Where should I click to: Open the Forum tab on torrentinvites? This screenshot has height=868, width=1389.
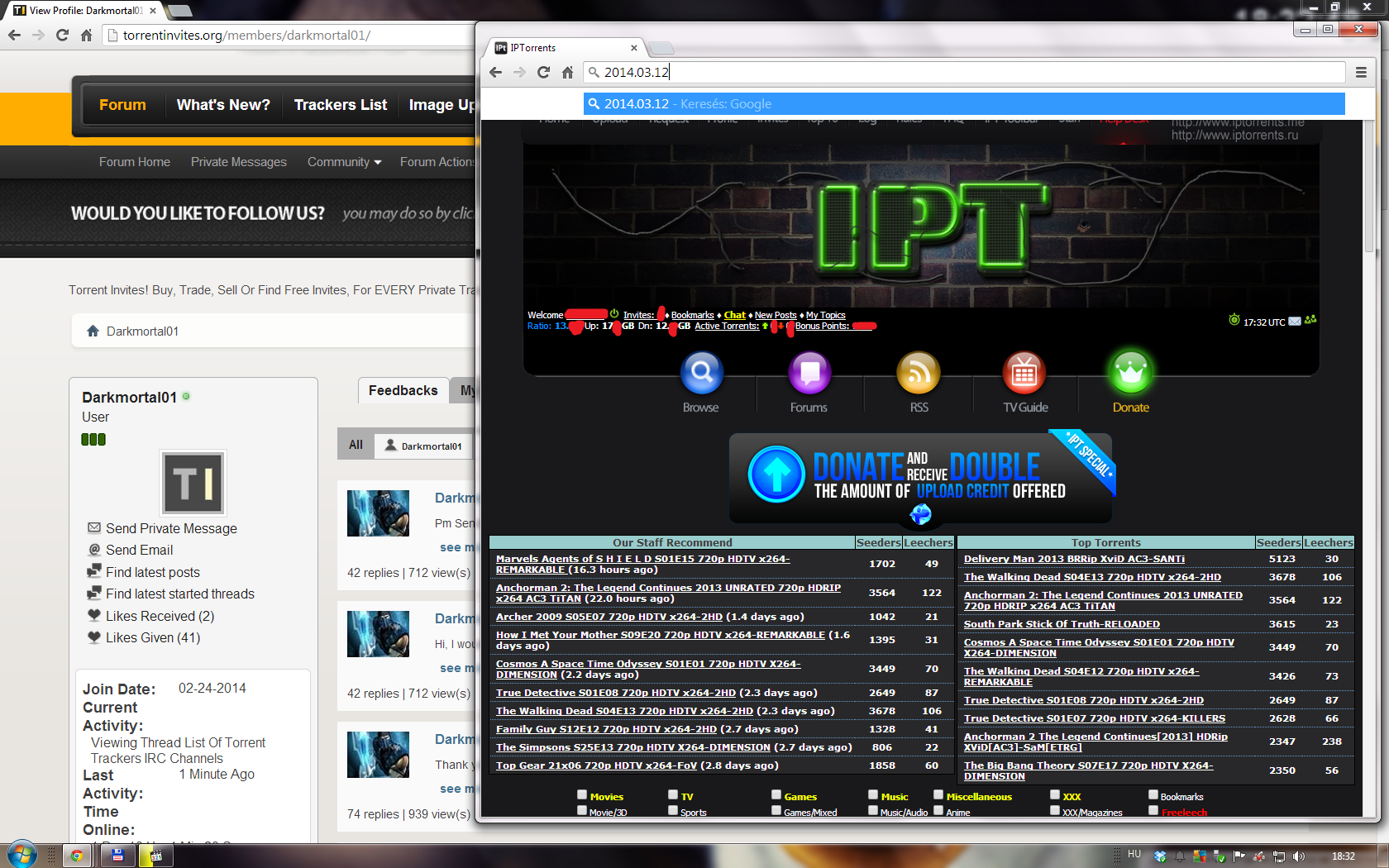pos(122,105)
